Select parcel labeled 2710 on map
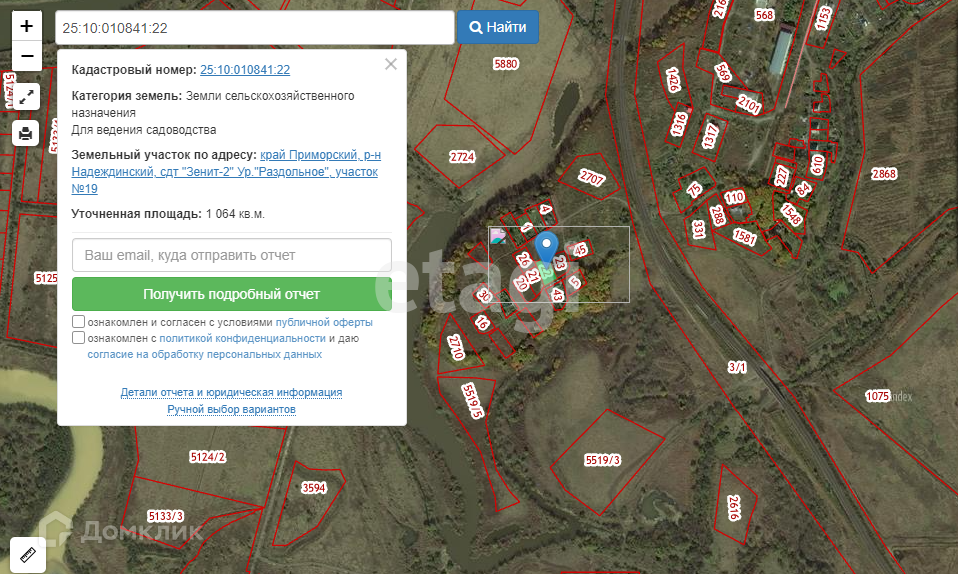Image resolution: width=958 pixels, height=574 pixels. (x=456, y=347)
